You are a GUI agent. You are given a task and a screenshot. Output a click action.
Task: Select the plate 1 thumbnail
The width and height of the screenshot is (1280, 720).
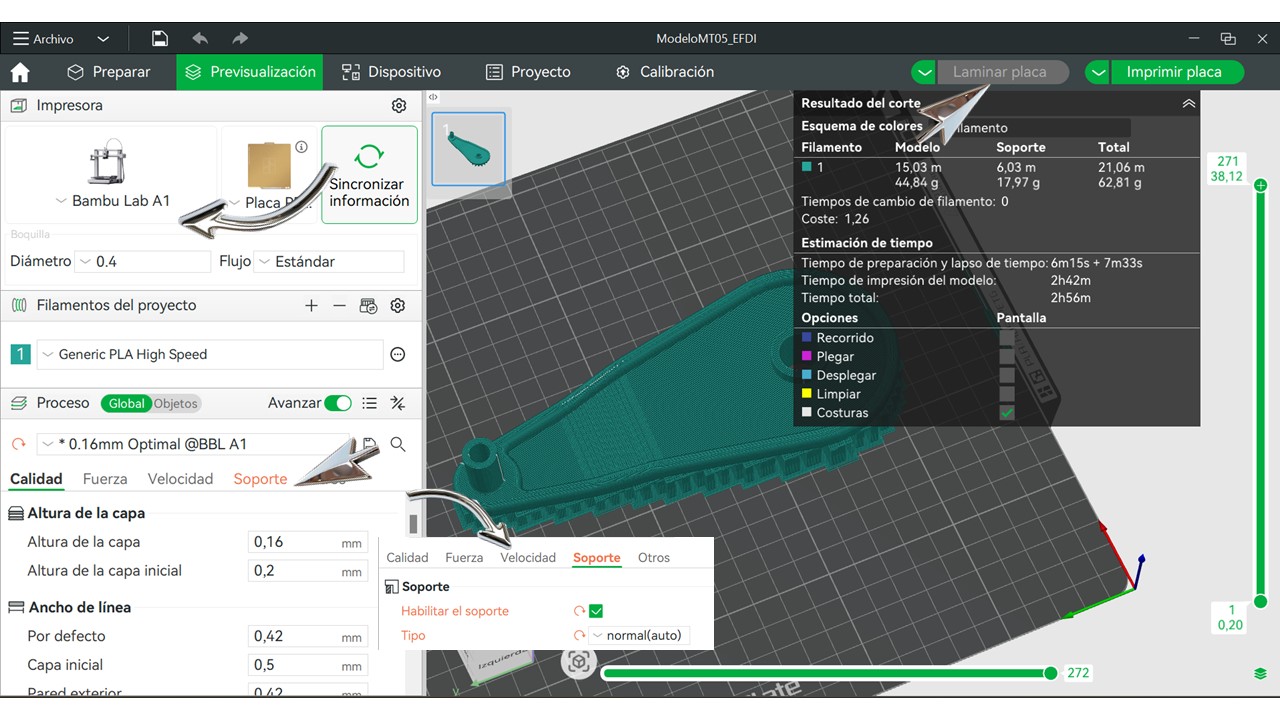coord(468,149)
